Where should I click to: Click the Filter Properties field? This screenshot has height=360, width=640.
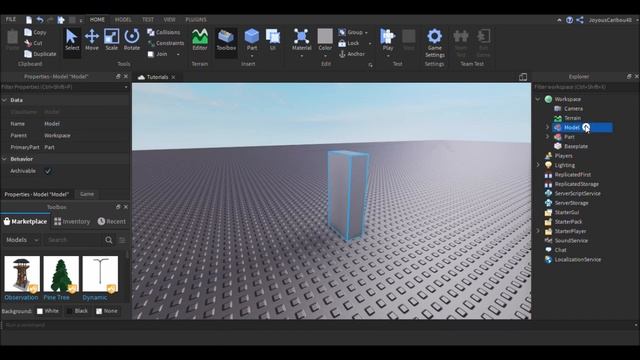point(64,87)
